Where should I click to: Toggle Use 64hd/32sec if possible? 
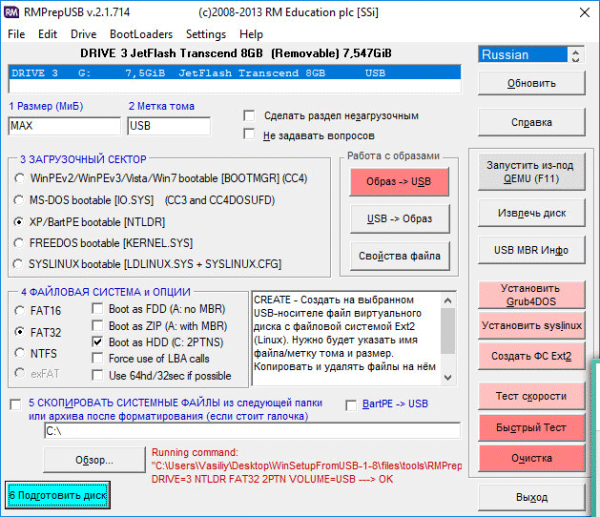[x=98, y=375]
